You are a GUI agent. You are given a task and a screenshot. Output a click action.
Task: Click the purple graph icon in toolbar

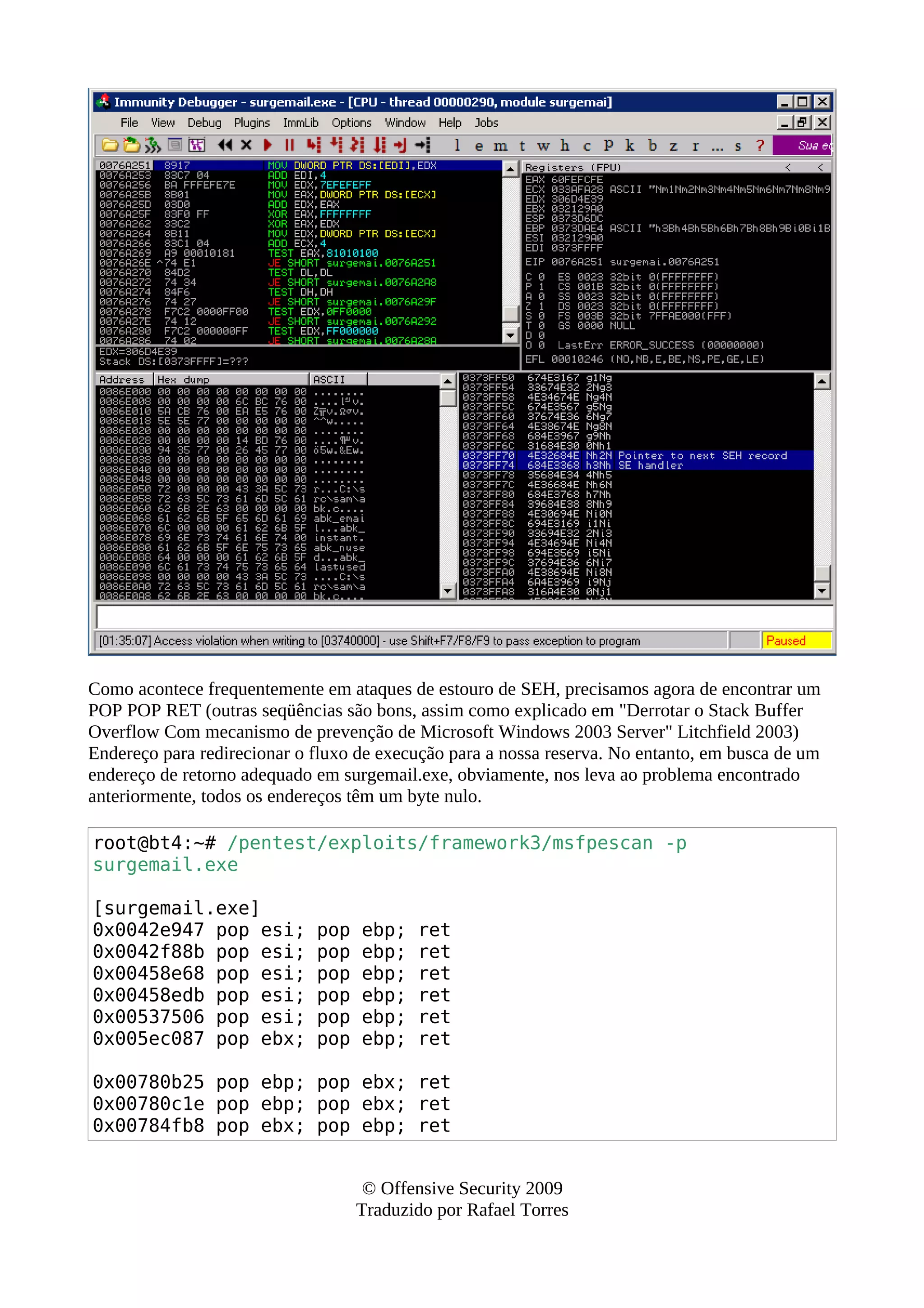coord(196,145)
